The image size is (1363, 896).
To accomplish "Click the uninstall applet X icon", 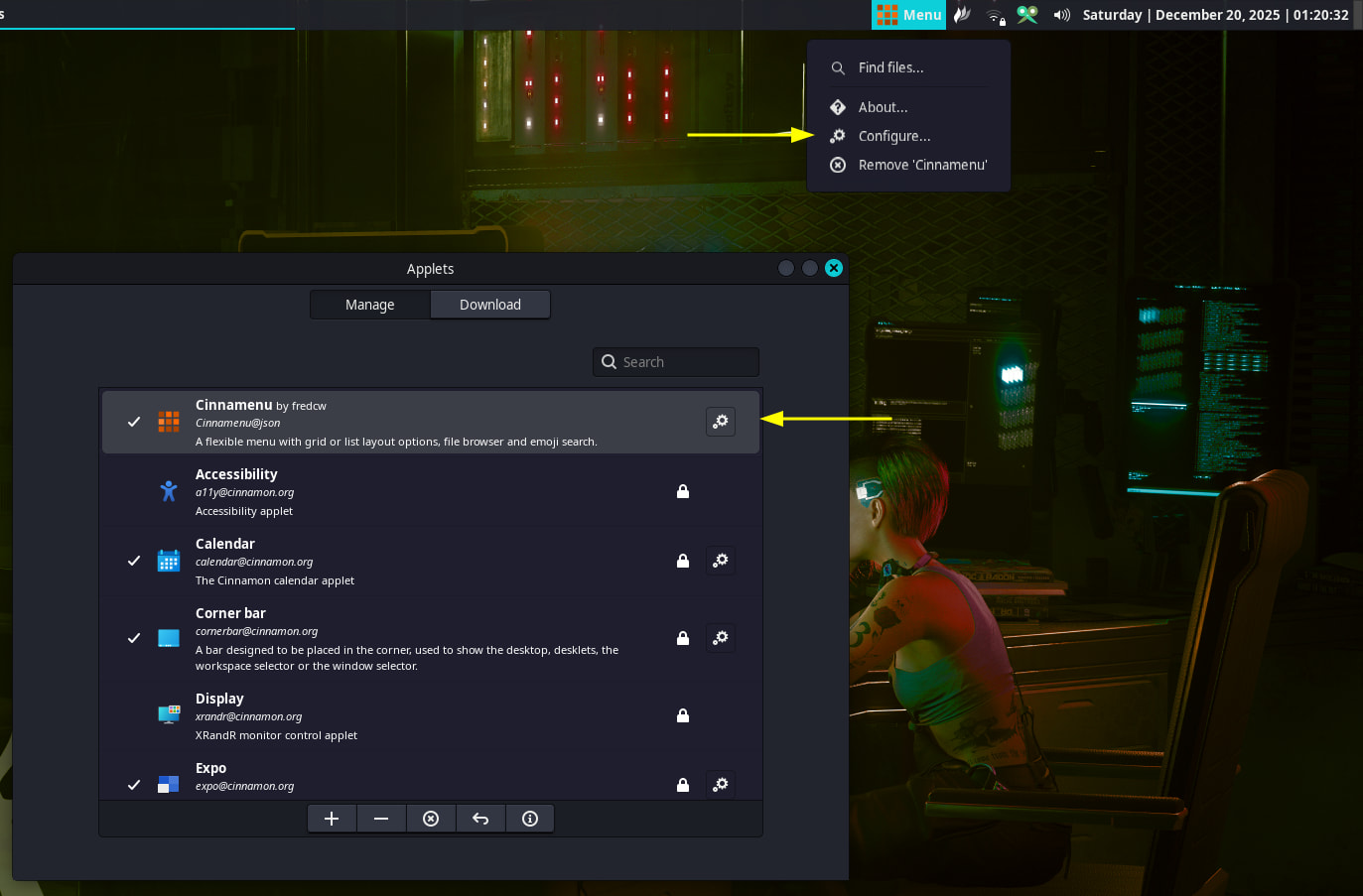I will coord(431,819).
